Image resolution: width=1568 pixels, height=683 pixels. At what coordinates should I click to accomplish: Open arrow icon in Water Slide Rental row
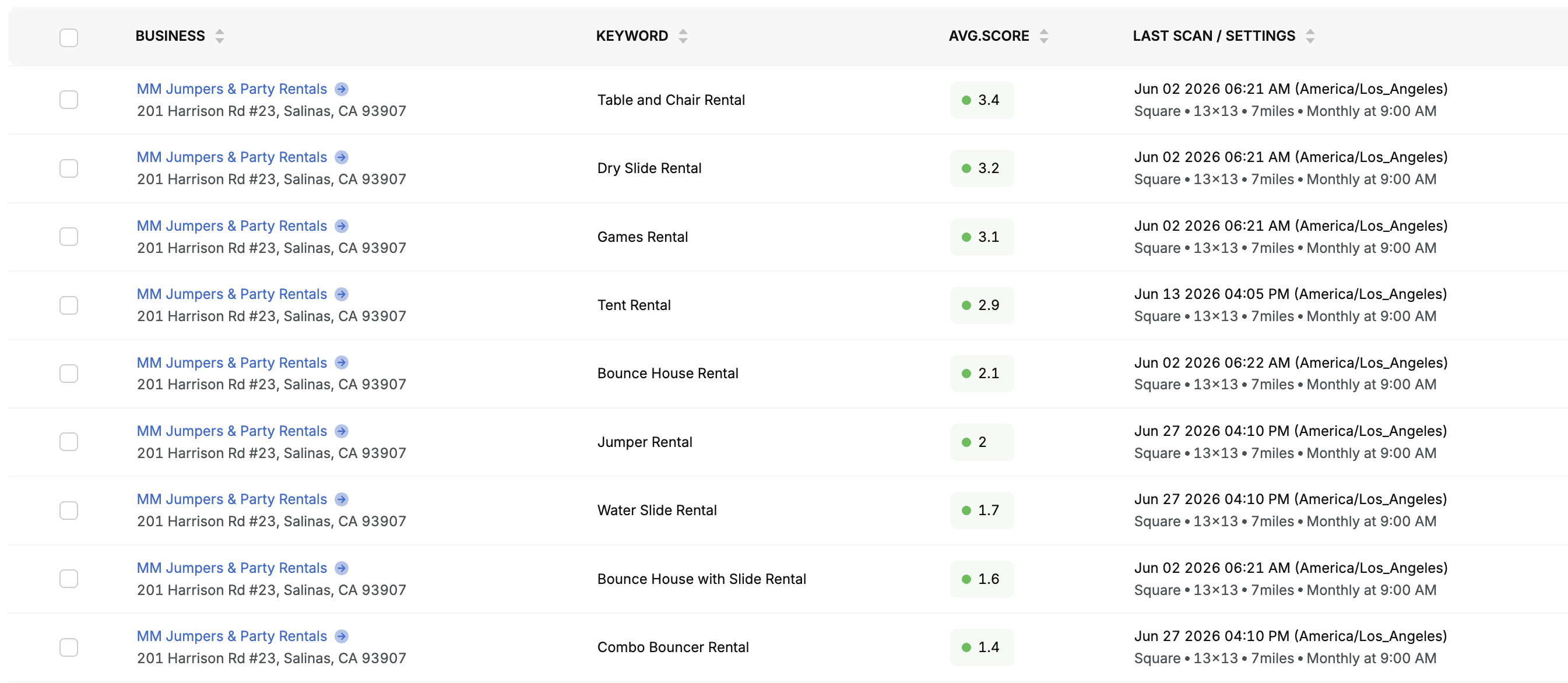click(342, 499)
